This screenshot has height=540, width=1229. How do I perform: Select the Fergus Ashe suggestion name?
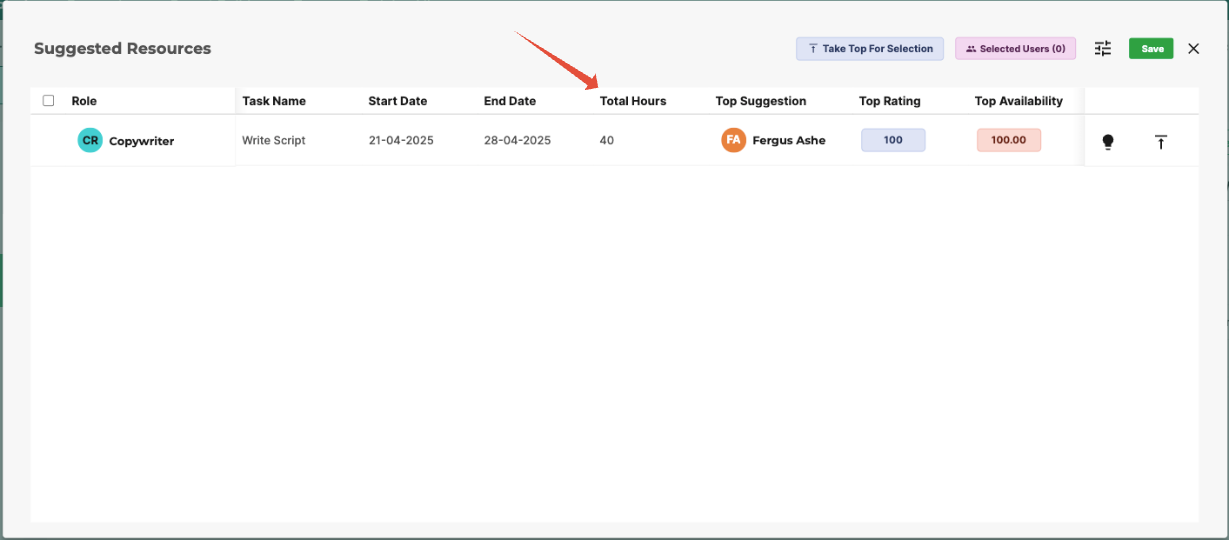coord(789,141)
